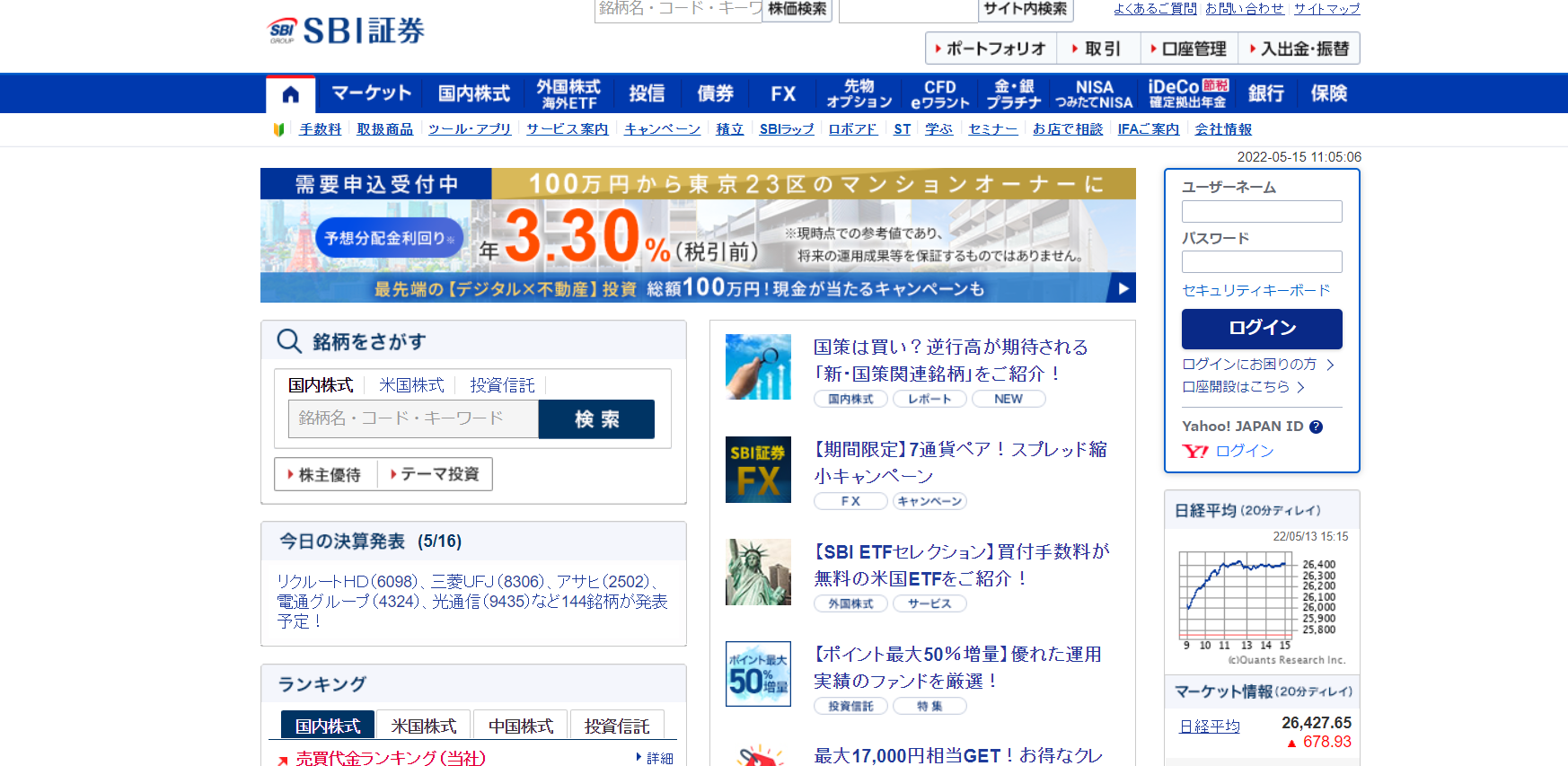Open 国策関連銘柄 article thumbnail
Screen dimensions: 1568x766
click(x=758, y=366)
